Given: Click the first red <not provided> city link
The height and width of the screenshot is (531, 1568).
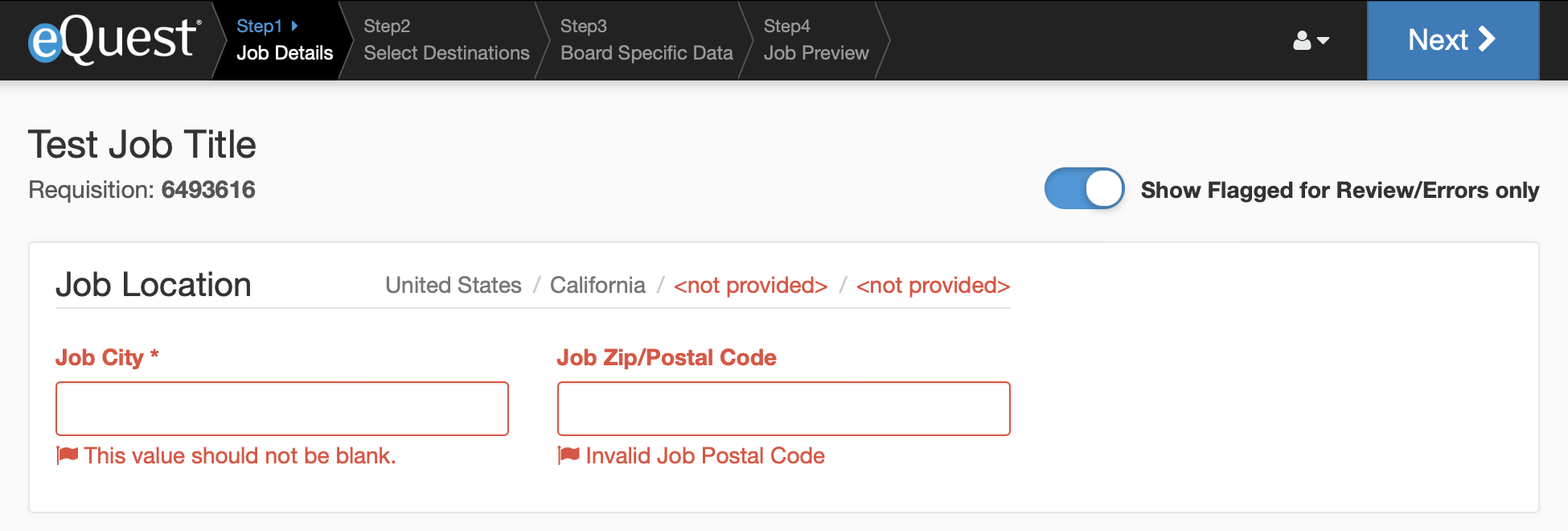Looking at the screenshot, I should point(751,285).
